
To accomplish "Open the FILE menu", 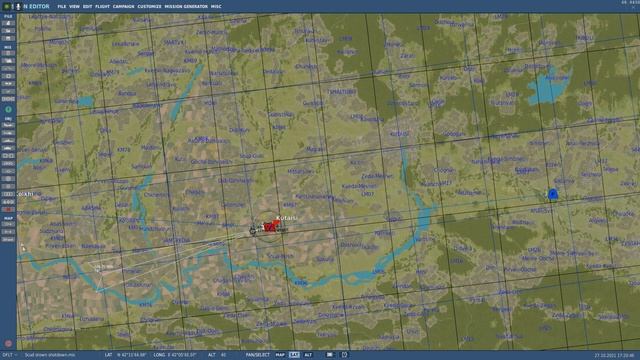I will (x=62, y=7).
